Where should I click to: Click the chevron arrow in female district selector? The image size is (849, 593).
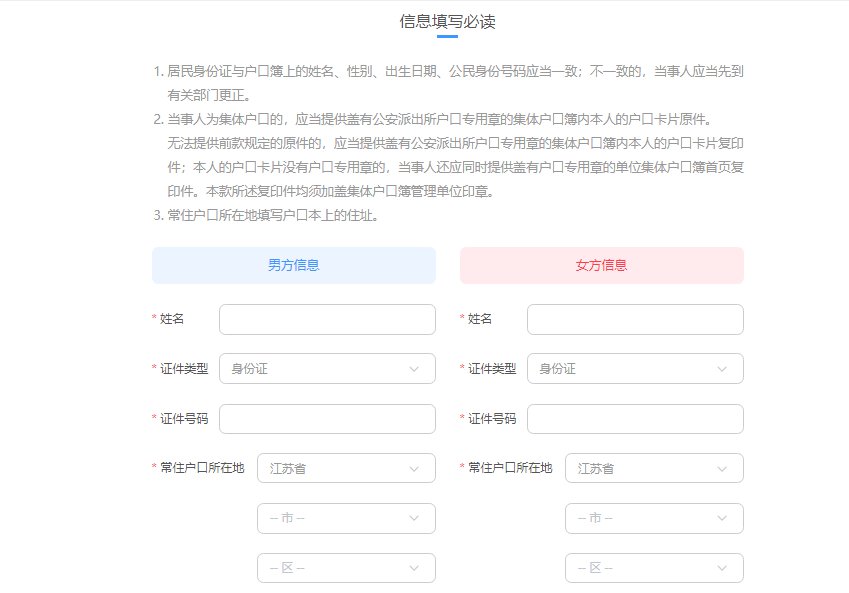tap(723, 568)
